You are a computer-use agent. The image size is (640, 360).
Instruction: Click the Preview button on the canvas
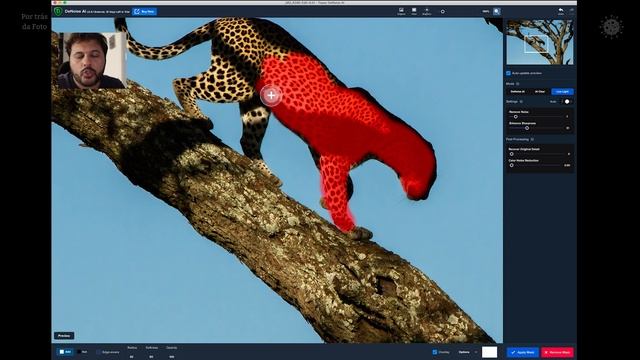coord(64,336)
